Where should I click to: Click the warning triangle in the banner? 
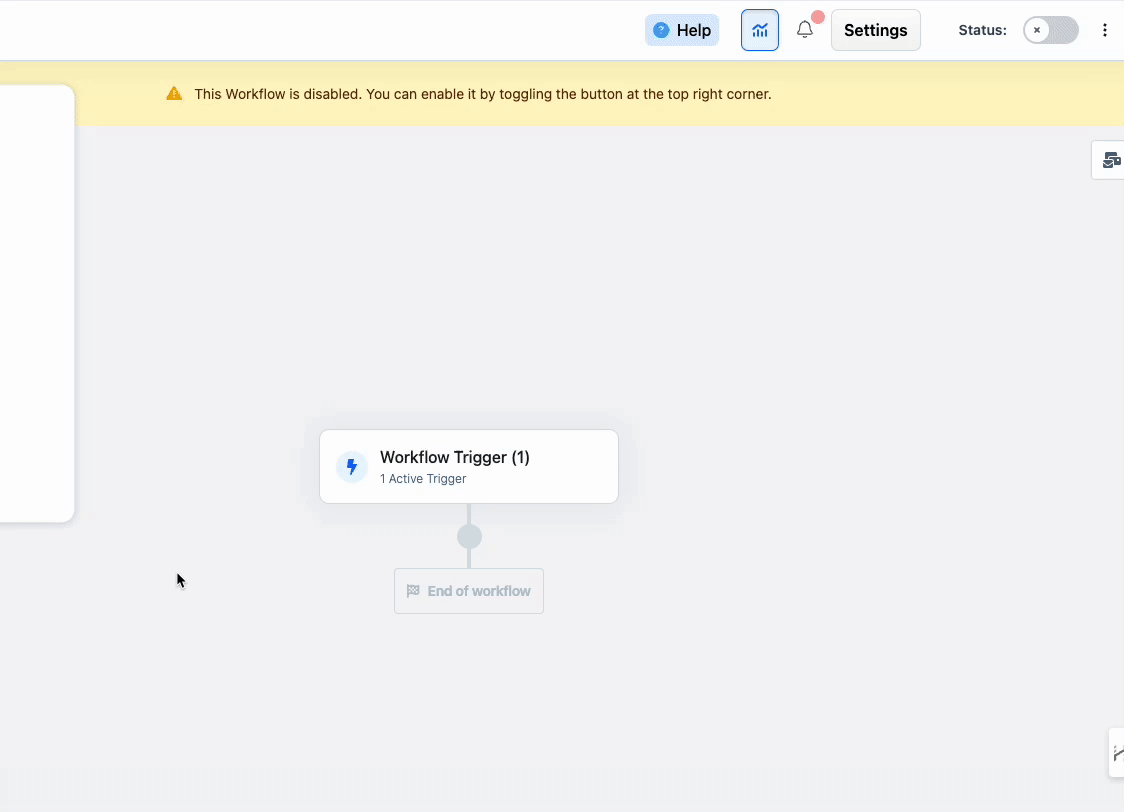[174, 94]
